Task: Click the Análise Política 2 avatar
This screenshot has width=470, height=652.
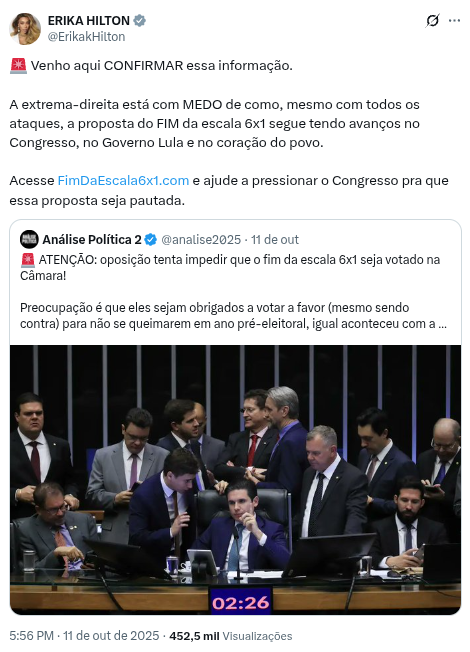Action: tap(29, 240)
